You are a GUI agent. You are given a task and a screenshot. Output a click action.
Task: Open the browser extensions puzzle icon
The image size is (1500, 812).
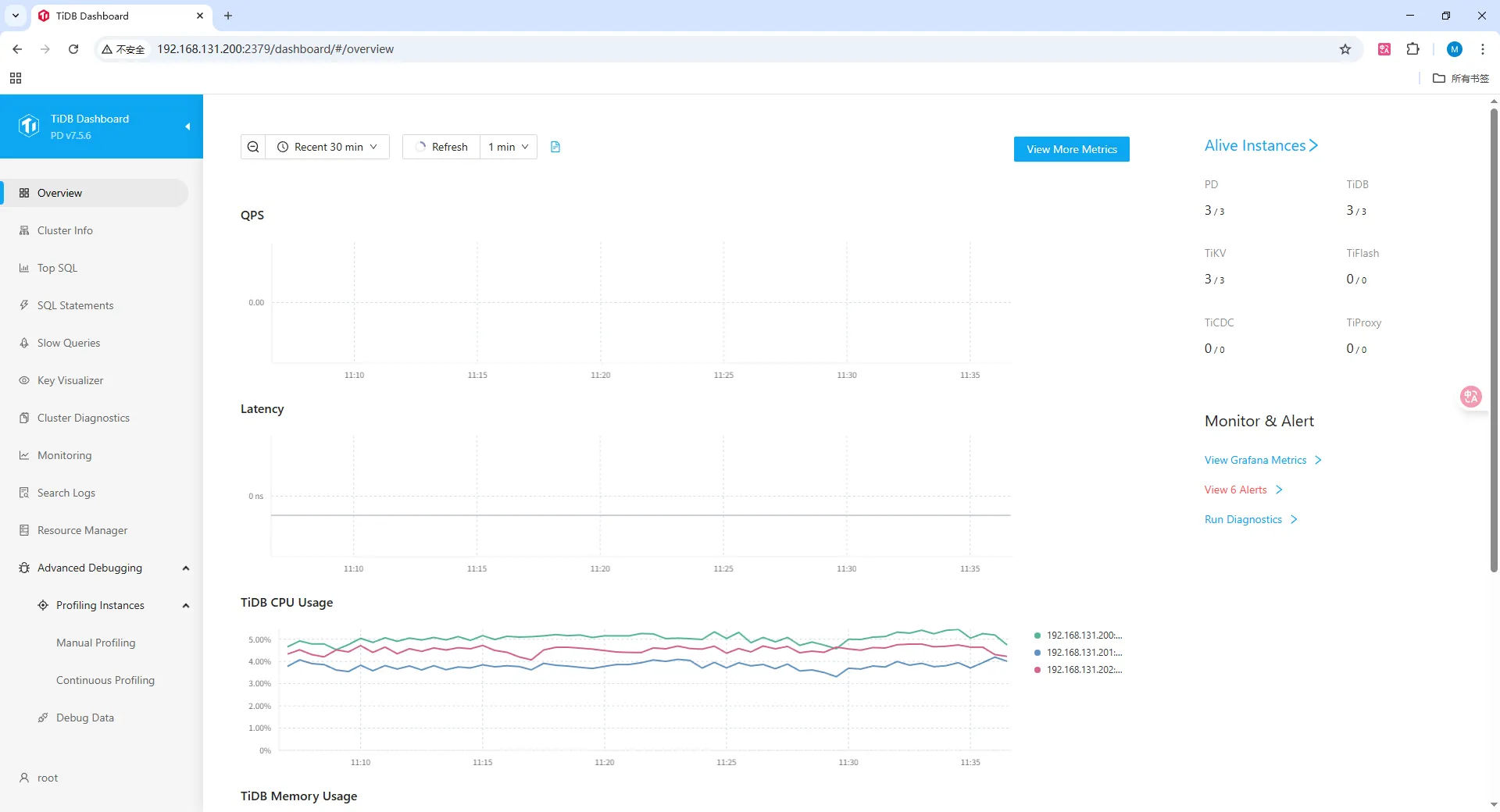[x=1412, y=49]
